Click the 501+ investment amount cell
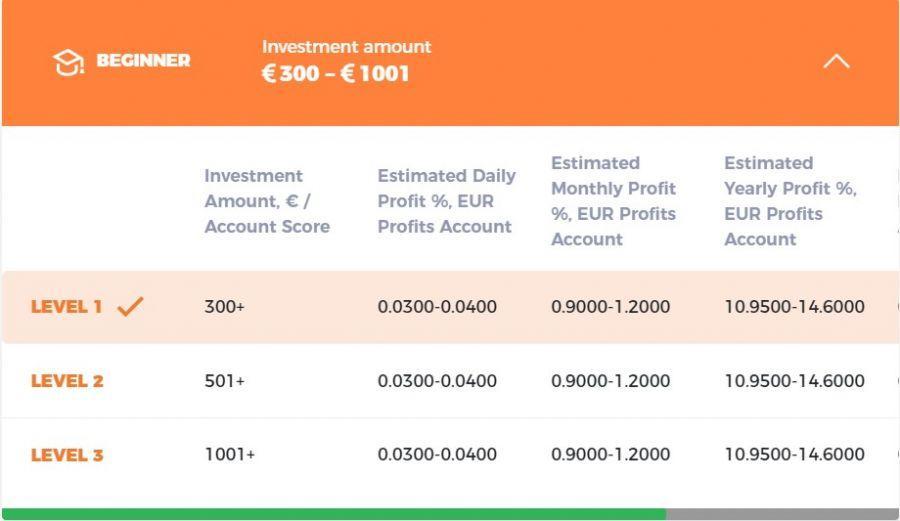 [224, 381]
